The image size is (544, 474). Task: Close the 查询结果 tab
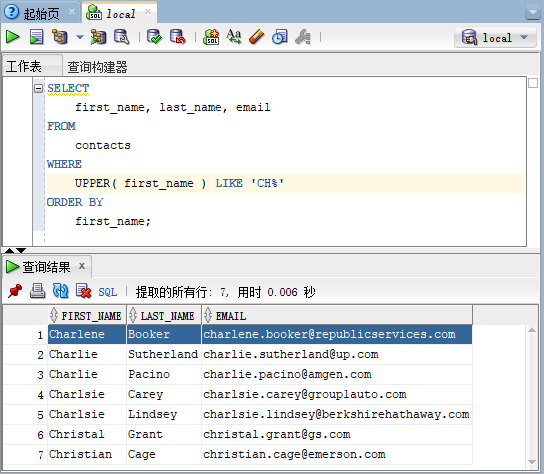pos(82,266)
